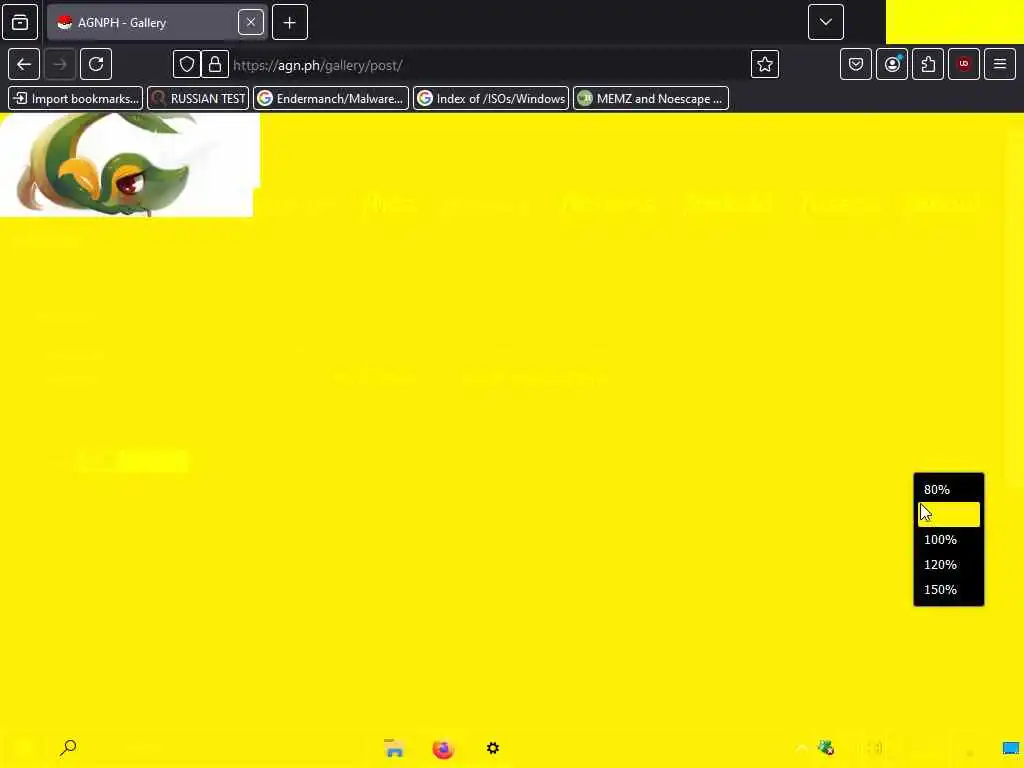Open MEMZ and Noescape bookmark
This screenshot has height=768, width=1024.
[651, 99]
